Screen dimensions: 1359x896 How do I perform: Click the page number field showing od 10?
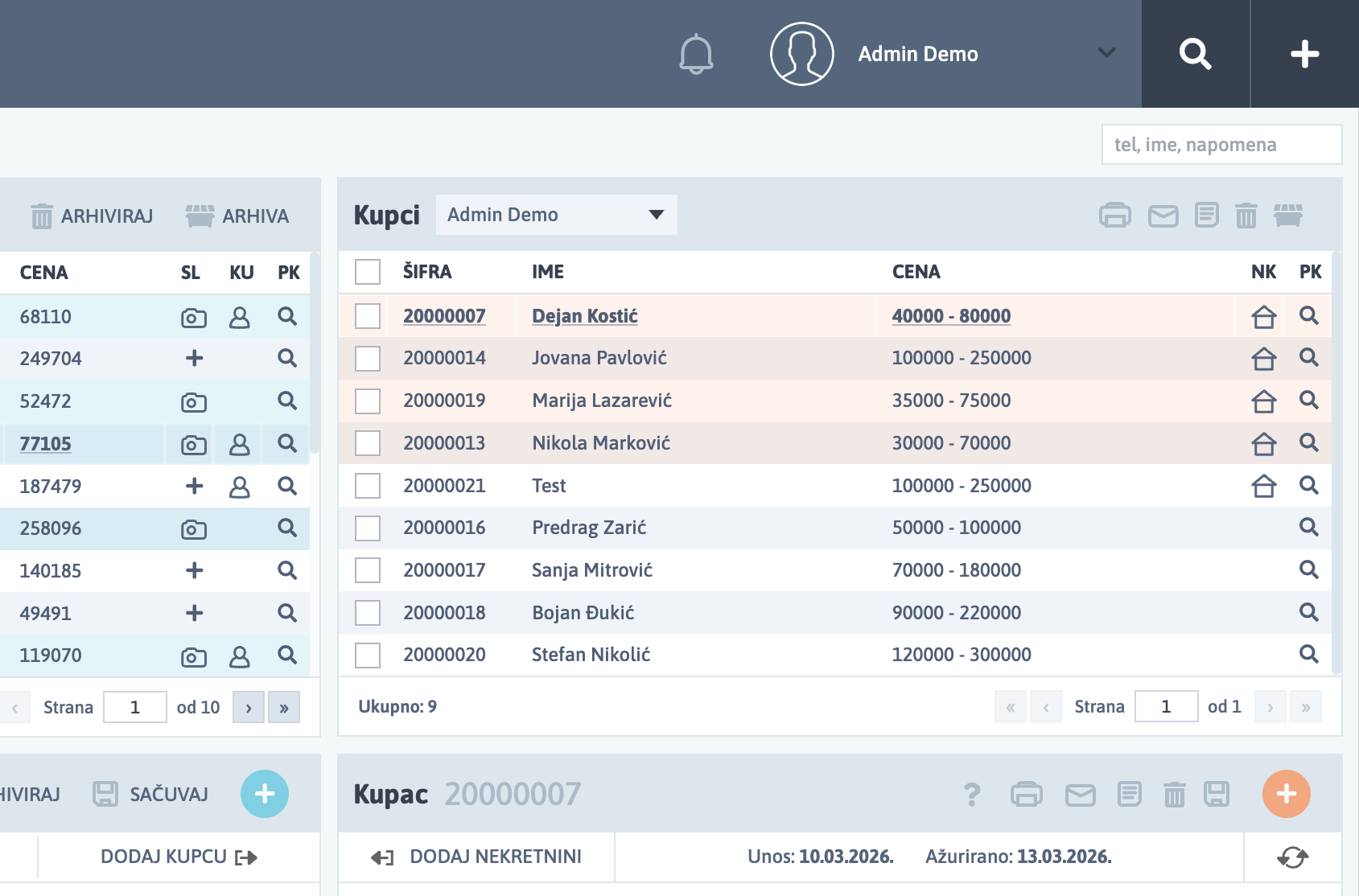pos(135,707)
